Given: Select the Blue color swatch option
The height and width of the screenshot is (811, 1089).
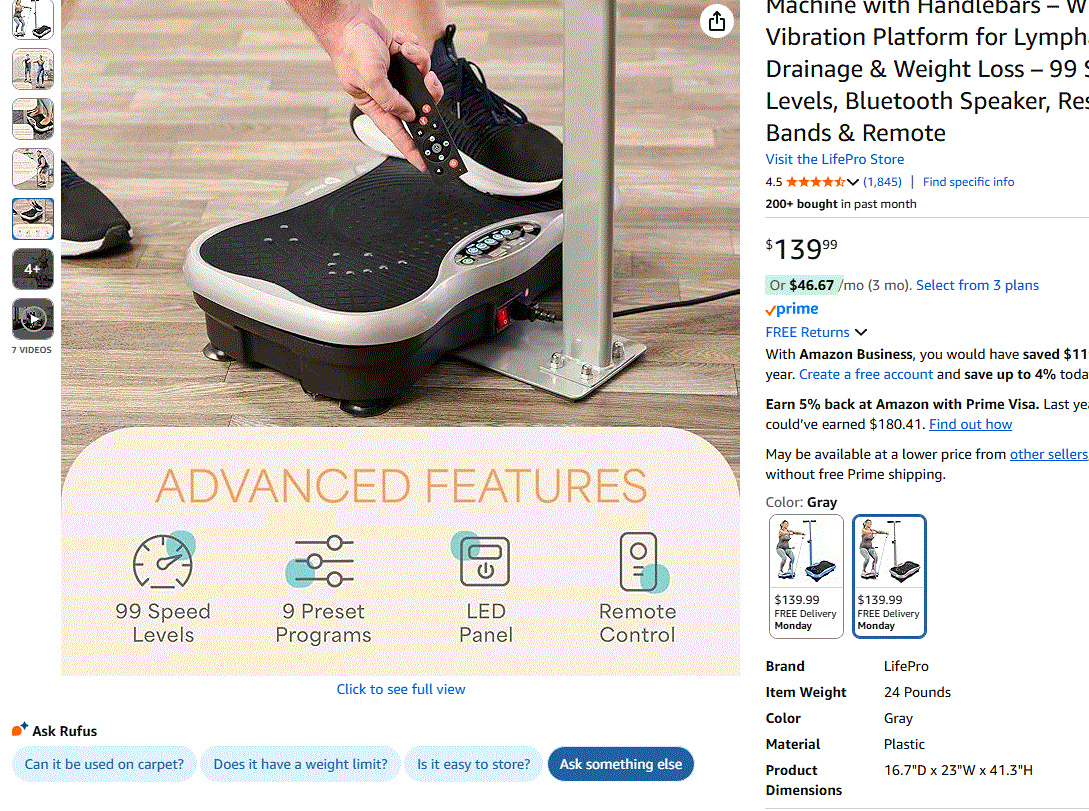Looking at the screenshot, I should pos(806,576).
